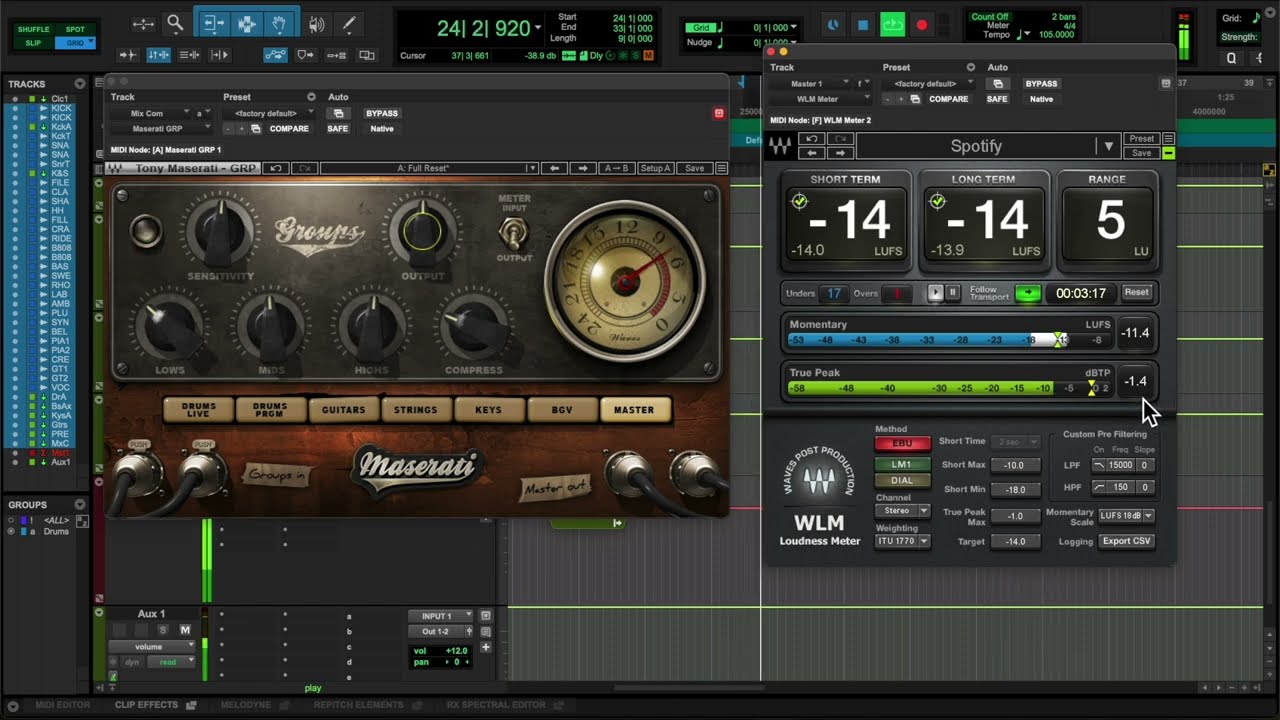
Task: Open Channel Stereo dropdown
Action: (902, 511)
